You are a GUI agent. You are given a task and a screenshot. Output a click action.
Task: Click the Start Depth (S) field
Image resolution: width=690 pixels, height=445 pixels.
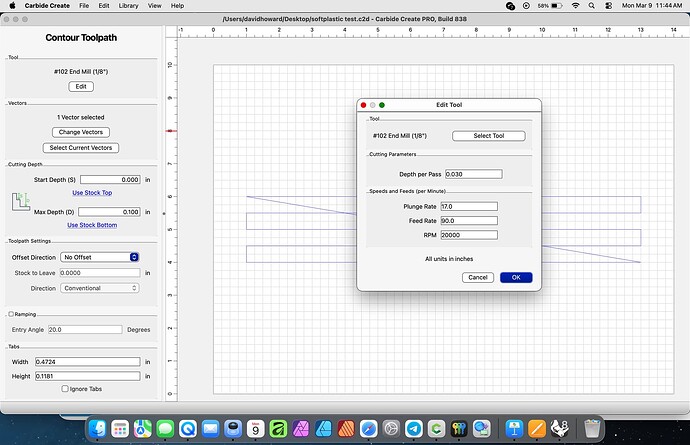coord(110,180)
